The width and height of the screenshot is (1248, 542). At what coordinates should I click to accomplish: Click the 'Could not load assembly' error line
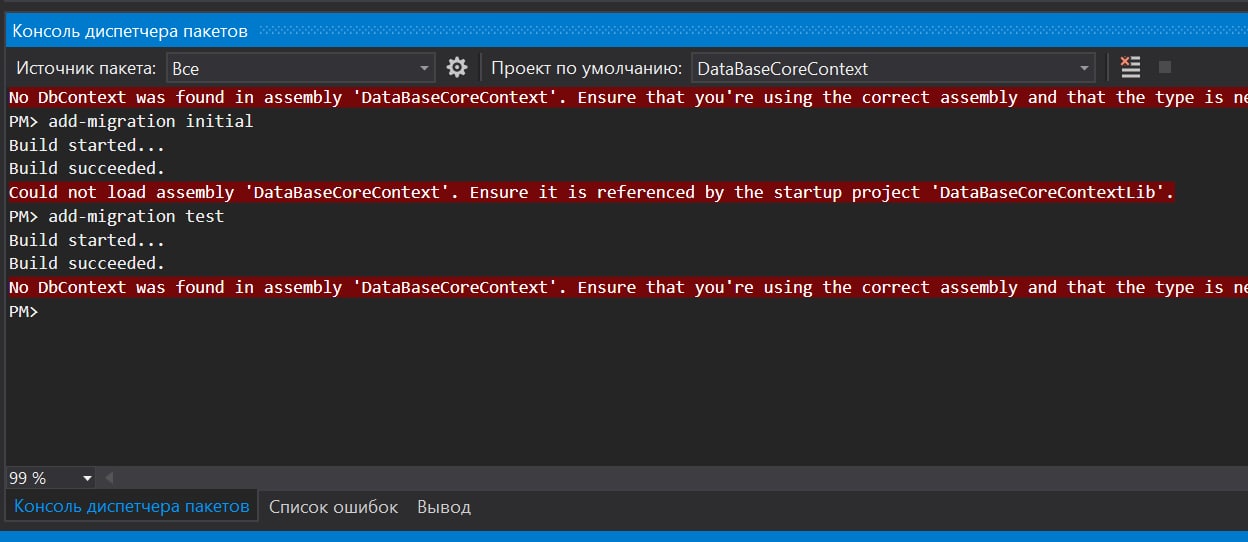(x=590, y=192)
